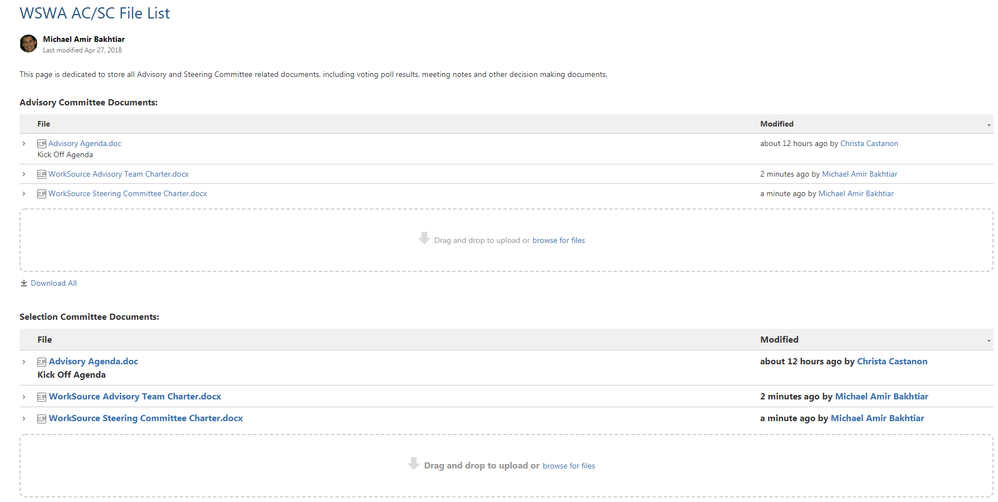The height and width of the screenshot is (502, 998).
Task: Click Michael Amir Bakhtiar link on Steering Charter row, Advisory Committee
Action: (x=856, y=193)
